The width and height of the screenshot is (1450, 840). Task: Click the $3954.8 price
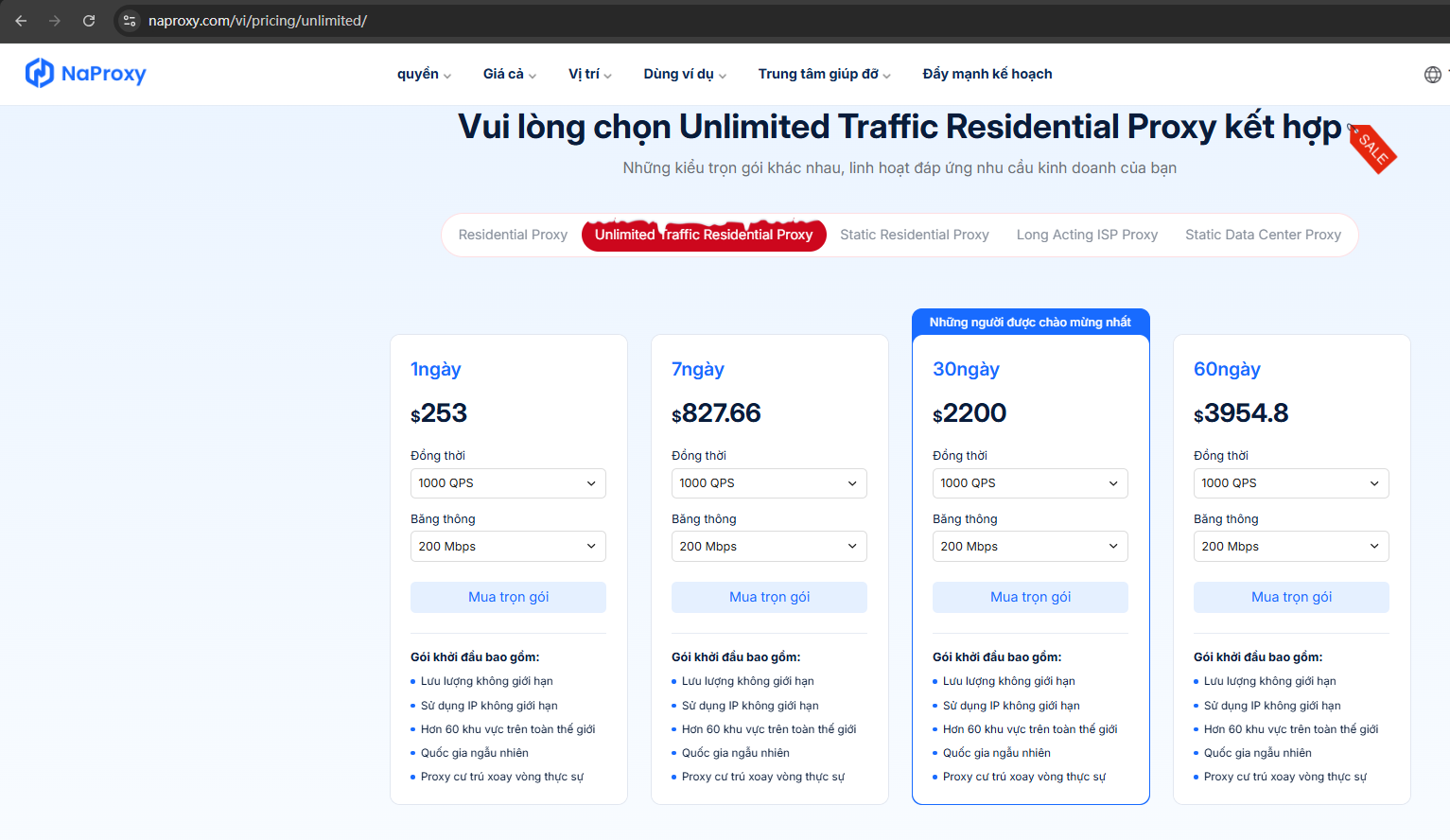1241,413
